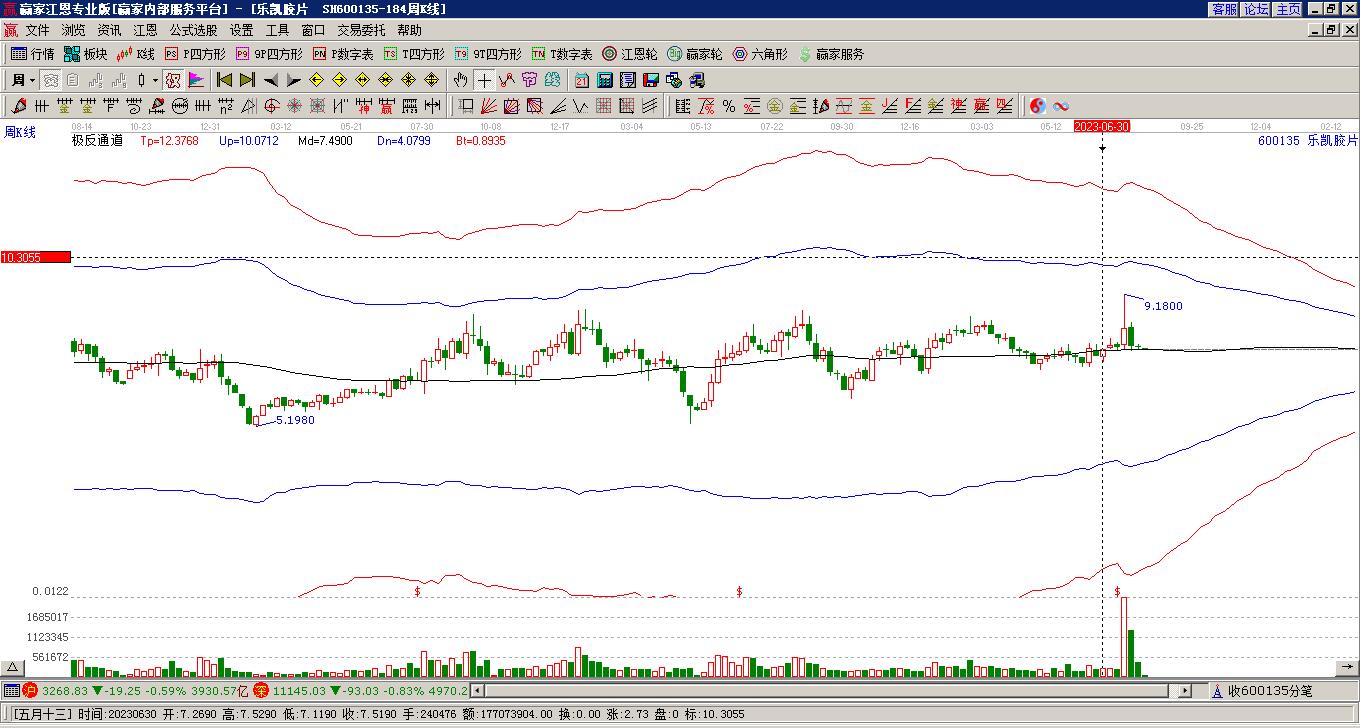This screenshot has height=728, width=1360.
Task: Select the yin-yang Taiji icon
Action: coord(1037,106)
